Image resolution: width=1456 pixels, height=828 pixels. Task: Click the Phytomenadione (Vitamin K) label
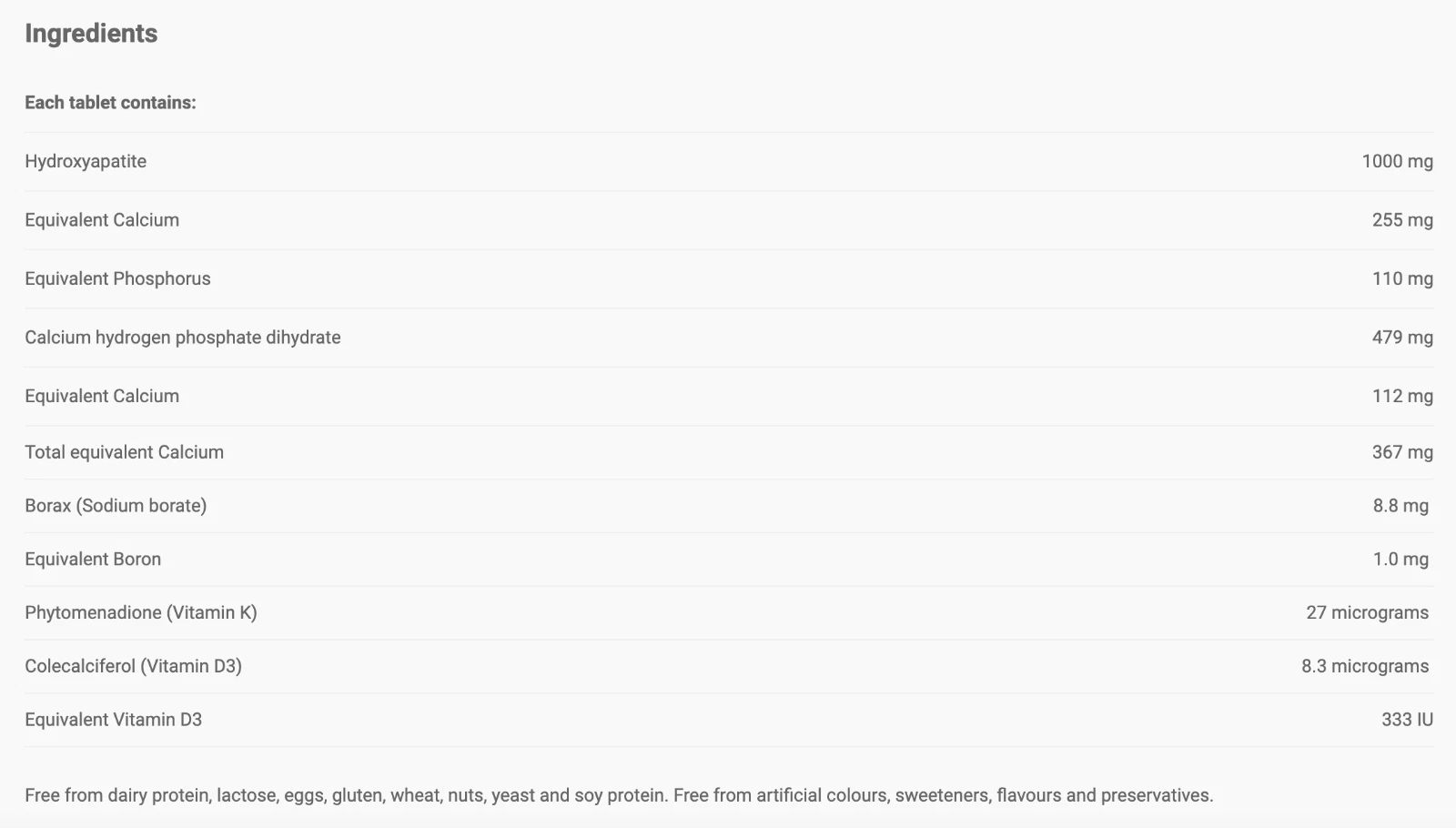pos(141,612)
